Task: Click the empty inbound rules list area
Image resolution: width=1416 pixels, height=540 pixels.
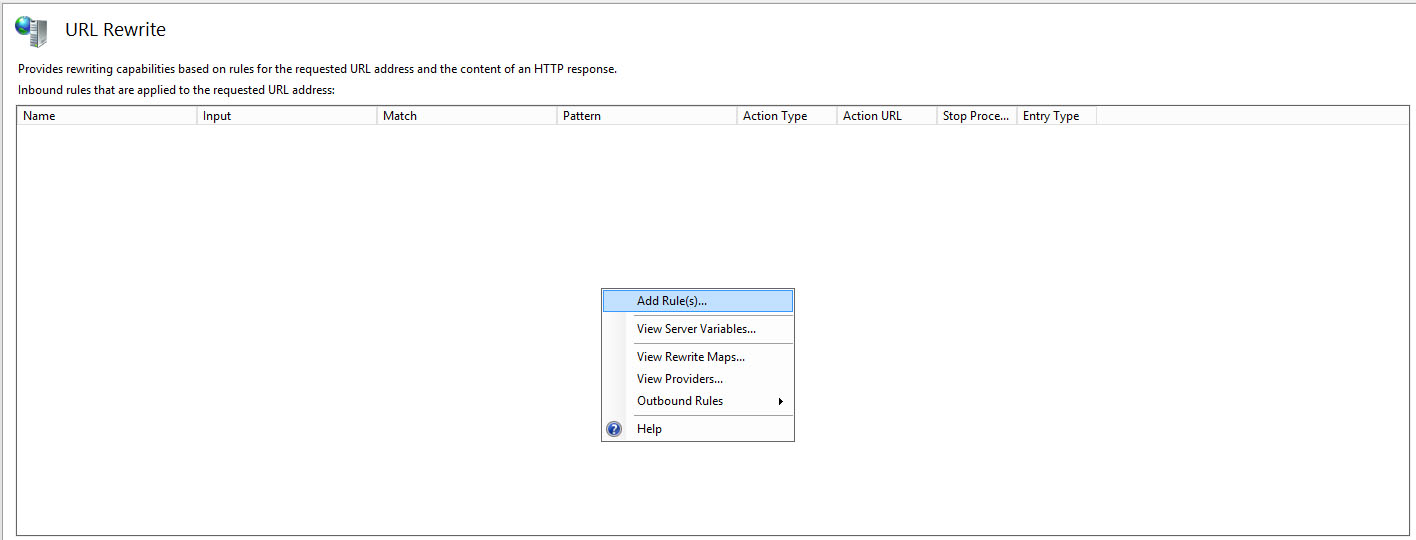Action: tap(300, 330)
